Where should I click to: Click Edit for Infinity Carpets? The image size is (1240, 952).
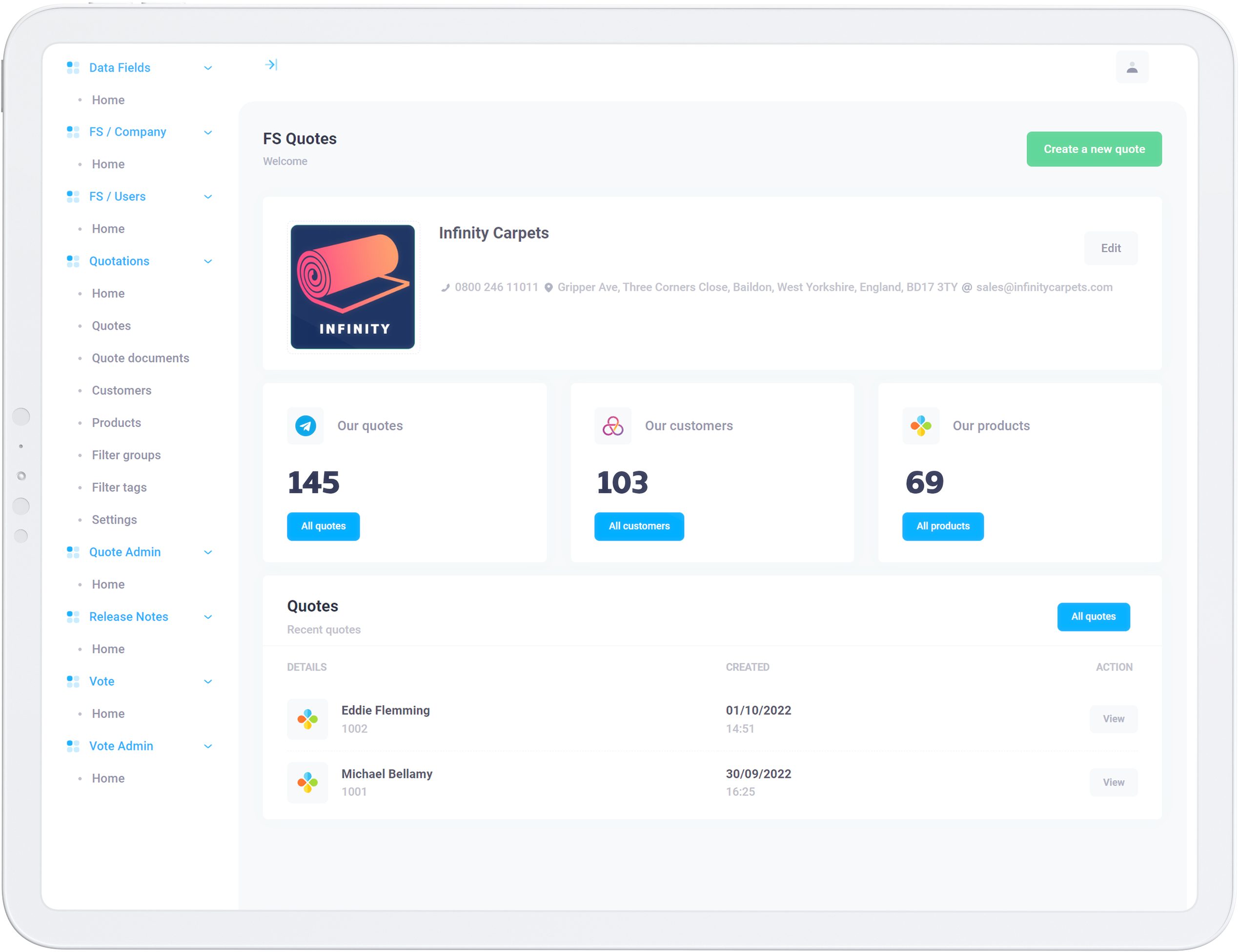tap(1110, 248)
